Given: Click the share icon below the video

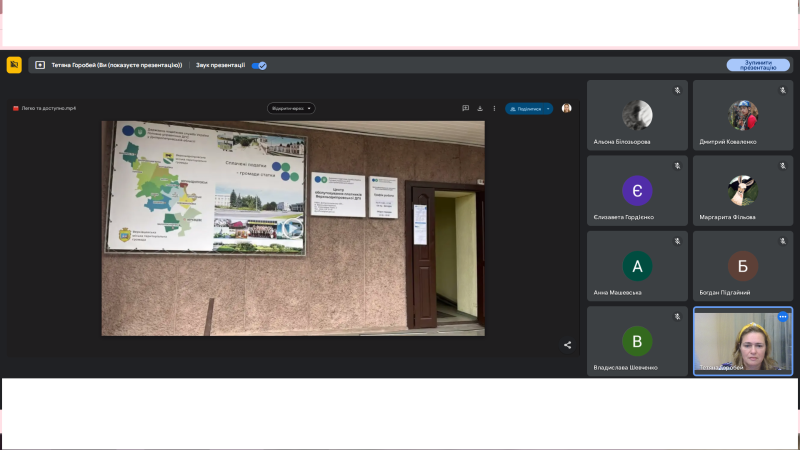Looking at the screenshot, I should [567, 345].
